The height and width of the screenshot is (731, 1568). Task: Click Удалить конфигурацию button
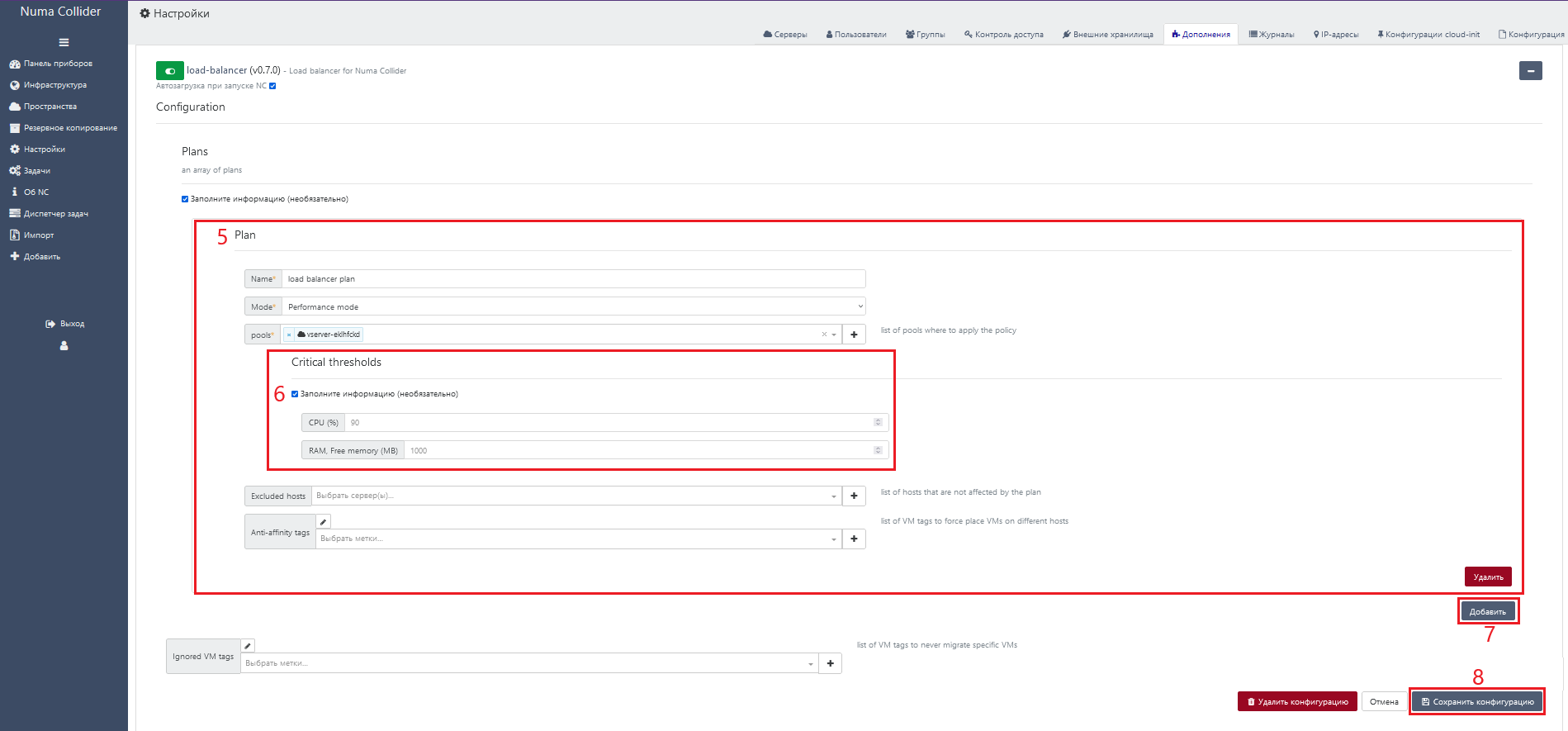[x=1297, y=701]
